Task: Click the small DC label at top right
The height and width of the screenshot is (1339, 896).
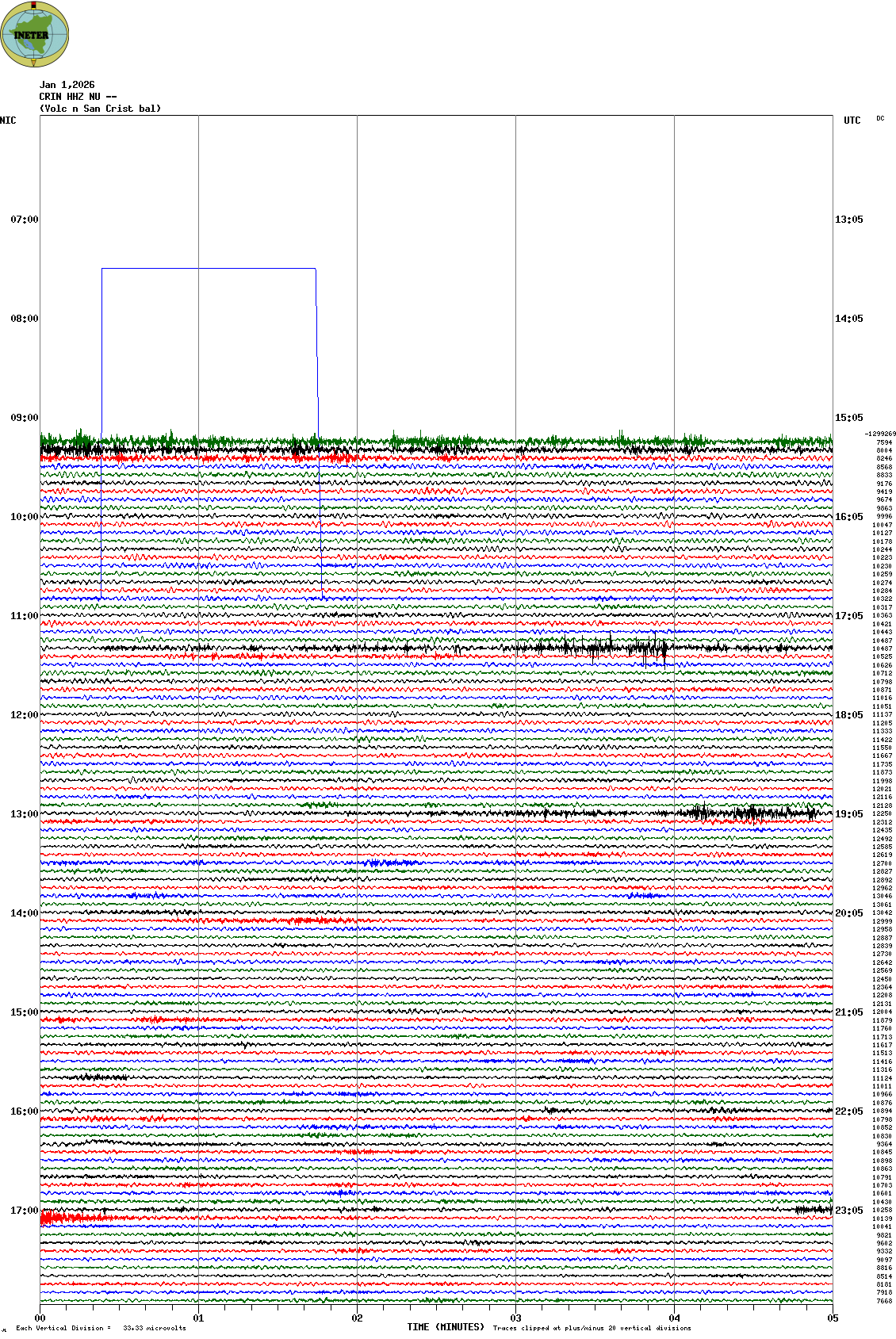Action: pyautogui.click(x=880, y=119)
